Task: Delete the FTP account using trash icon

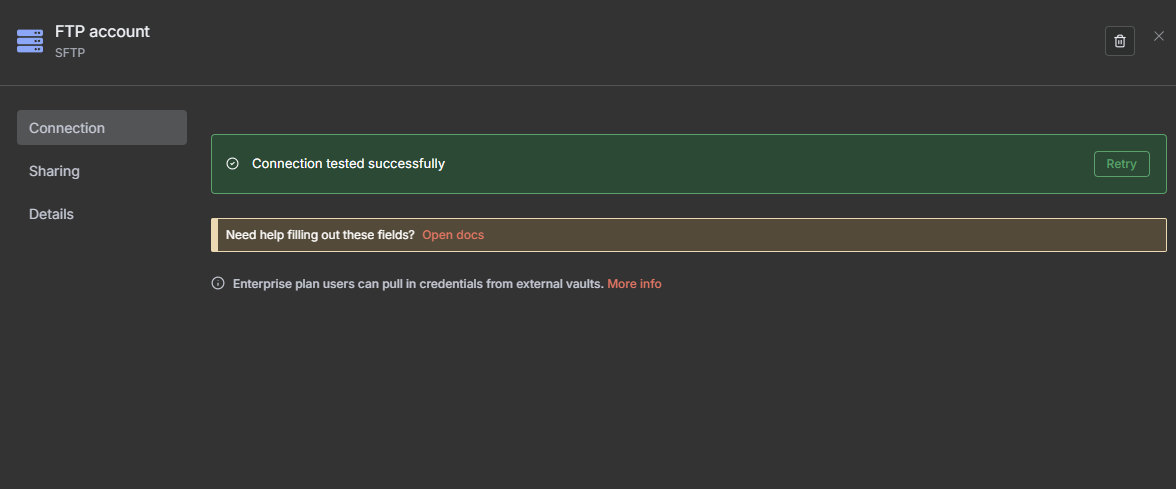Action: coord(1120,41)
